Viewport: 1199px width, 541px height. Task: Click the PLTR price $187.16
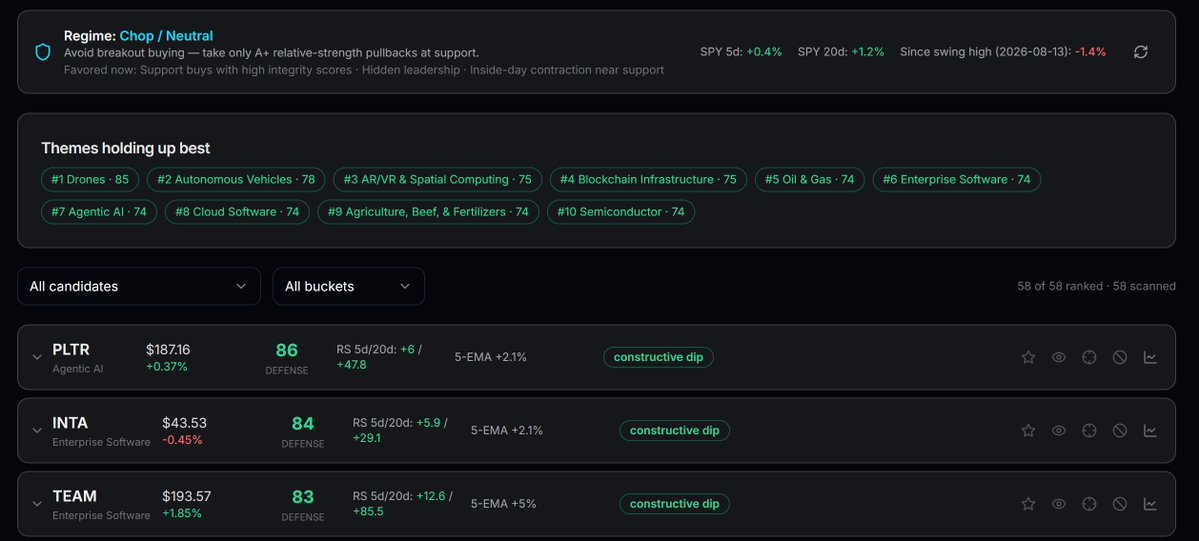point(168,350)
